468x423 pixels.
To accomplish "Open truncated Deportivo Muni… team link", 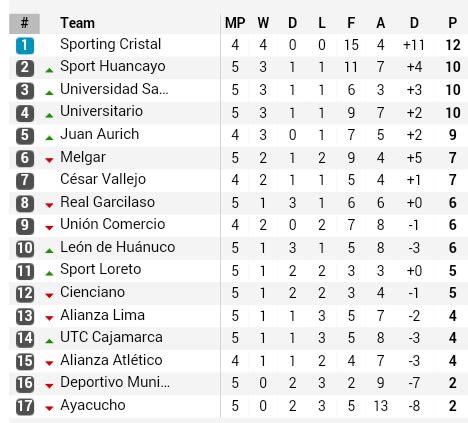I will point(115,382).
